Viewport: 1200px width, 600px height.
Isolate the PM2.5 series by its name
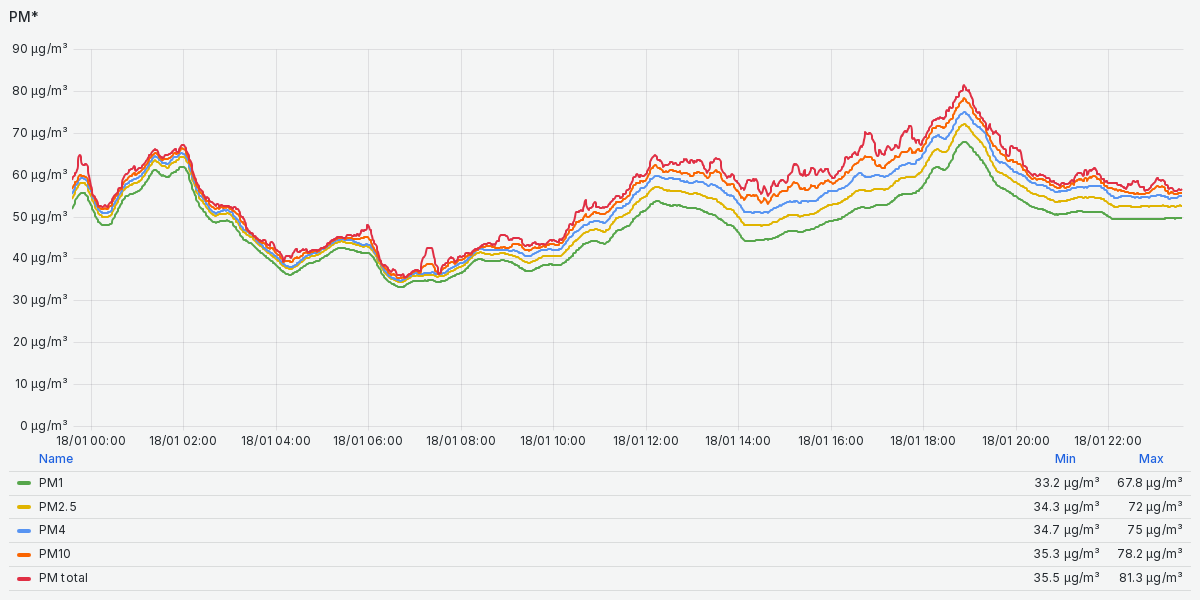tap(57, 507)
